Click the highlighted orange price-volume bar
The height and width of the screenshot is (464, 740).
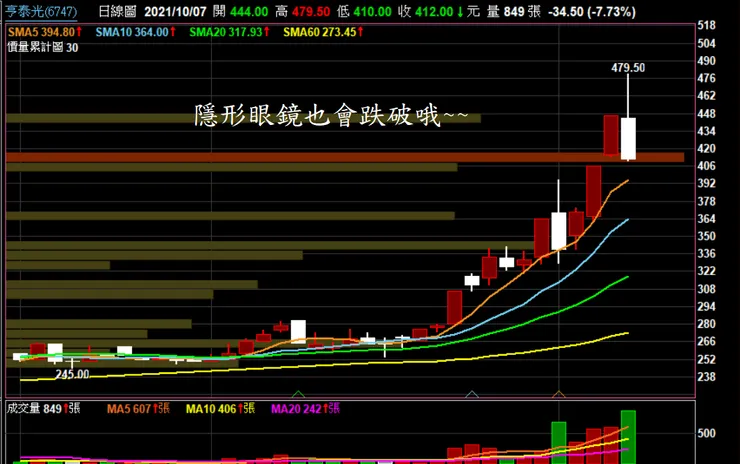tap(345, 157)
